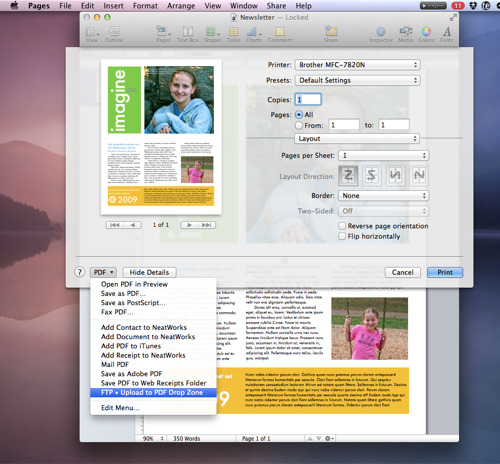
Task: Open the Format menu in menu bar
Action: pyautogui.click(x=145, y=6)
